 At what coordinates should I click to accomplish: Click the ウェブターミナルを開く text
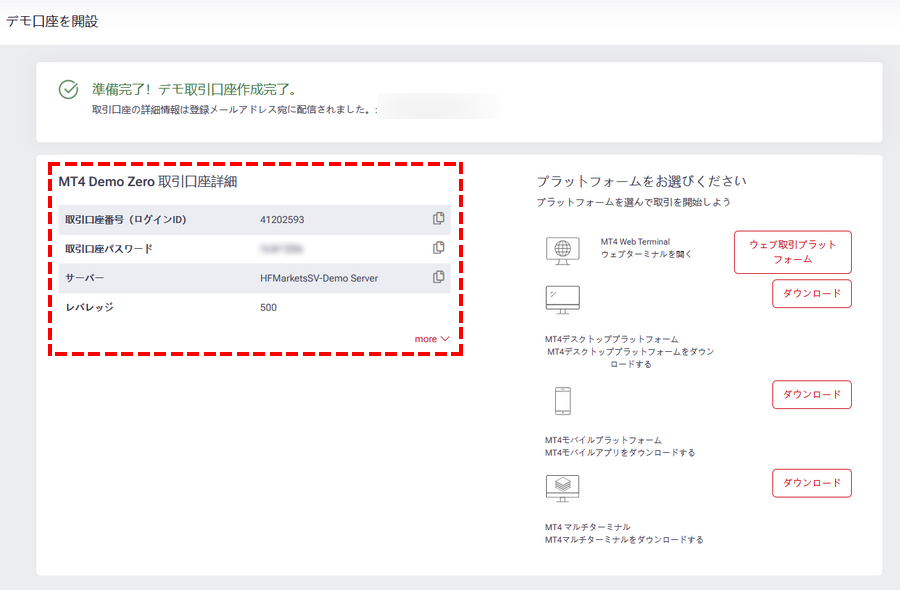coord(646,254)
